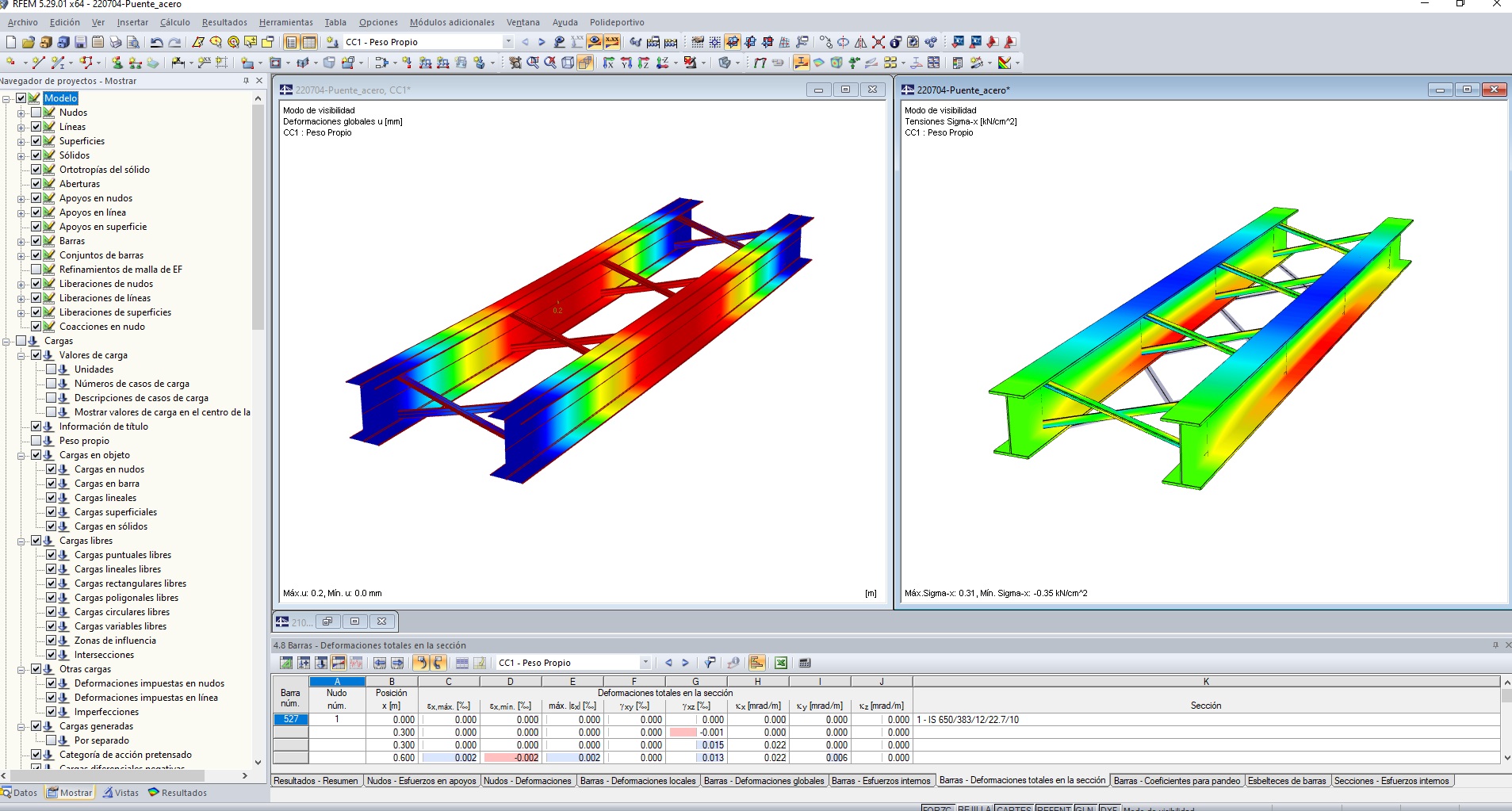The image size is (1512, 811).
Task: Save the model with floppy disk icon
Action: (81, 42)
